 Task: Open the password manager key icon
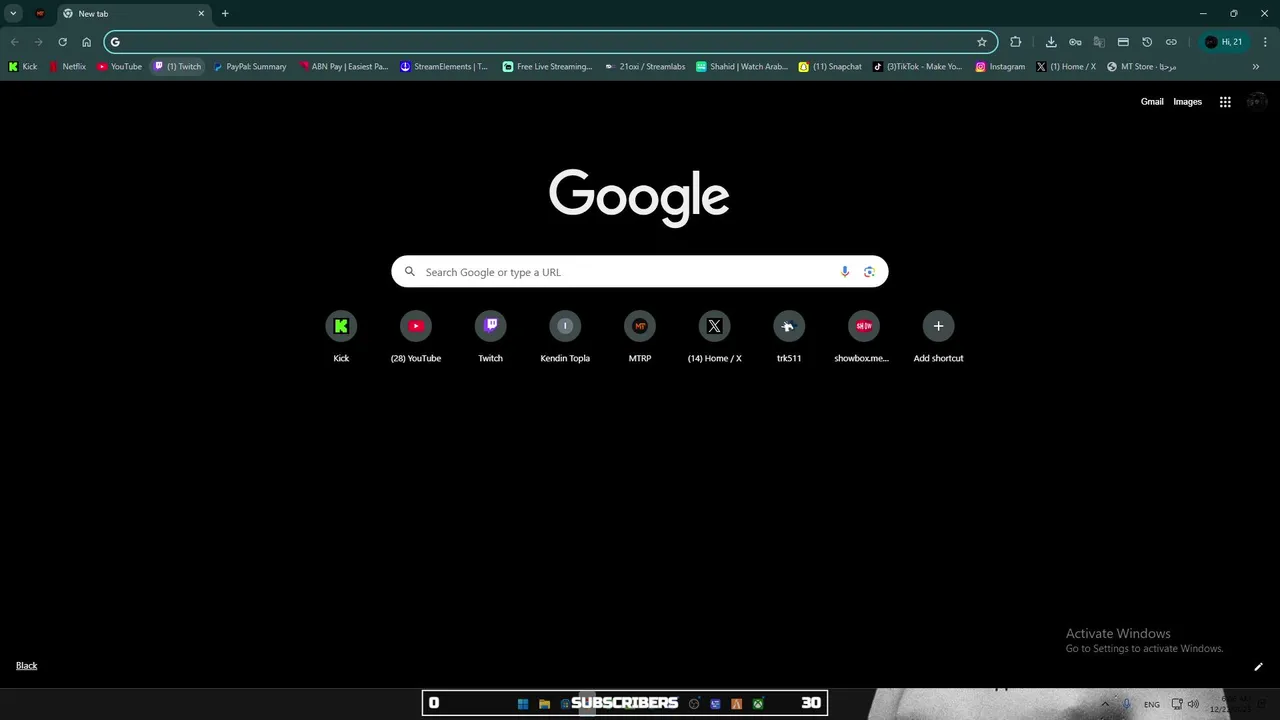coord(1075,42)
